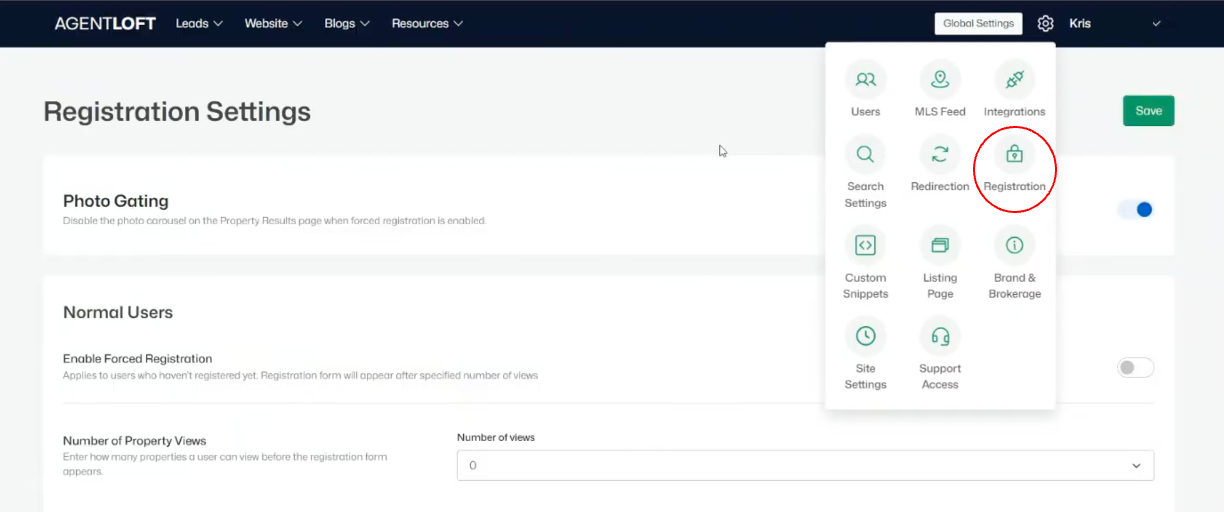Open the Listing Page icon
1224x512 pixels.
pos(940,245)
